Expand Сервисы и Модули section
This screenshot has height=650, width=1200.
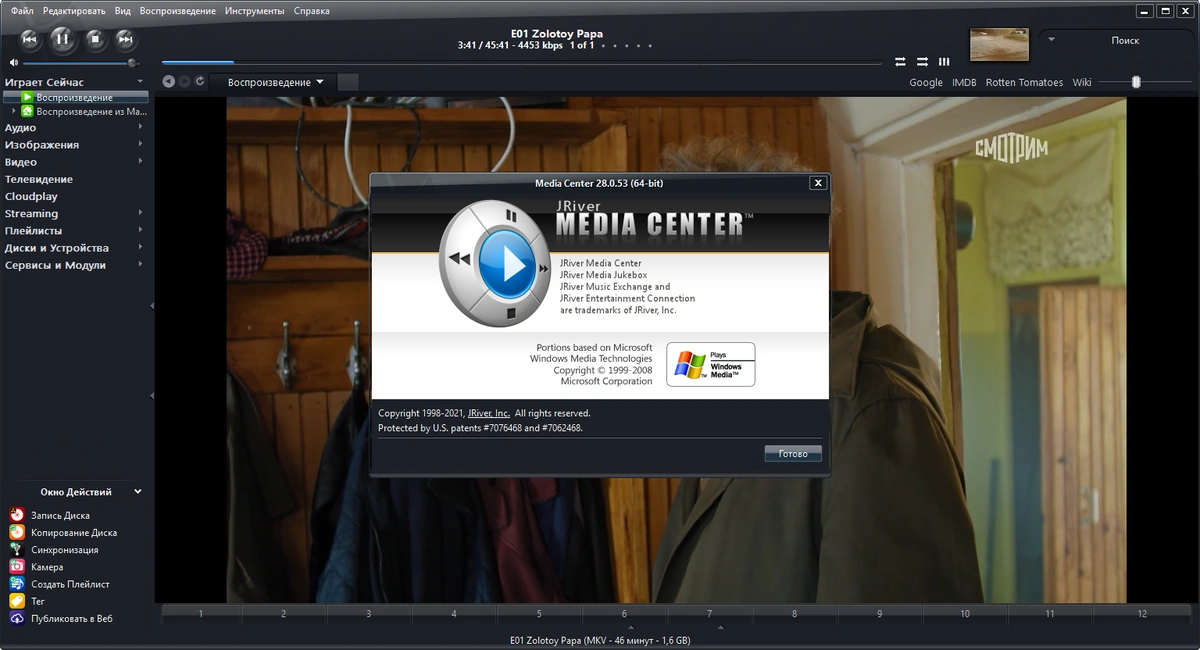140,265
